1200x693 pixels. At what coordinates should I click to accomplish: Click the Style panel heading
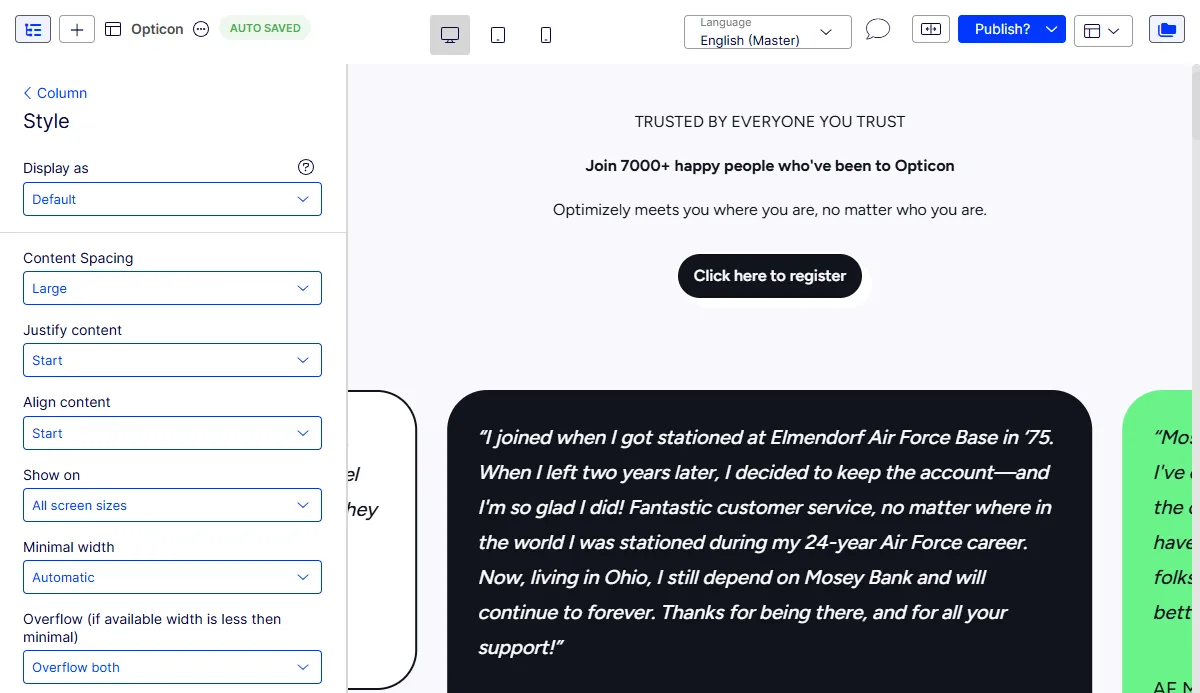coord(46,121)
